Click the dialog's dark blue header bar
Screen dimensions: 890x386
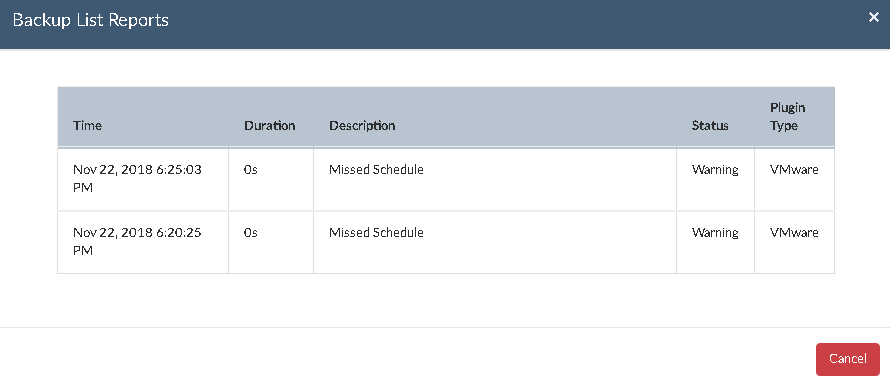(445, 24)
